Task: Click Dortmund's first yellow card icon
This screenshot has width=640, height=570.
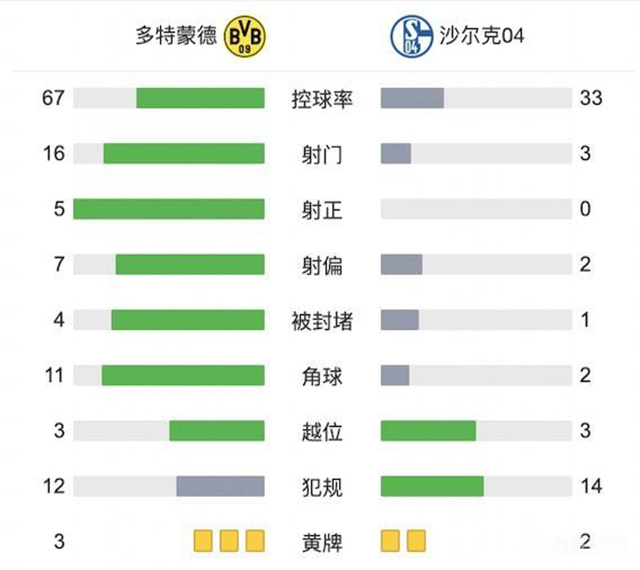Action: click(204, 542)
